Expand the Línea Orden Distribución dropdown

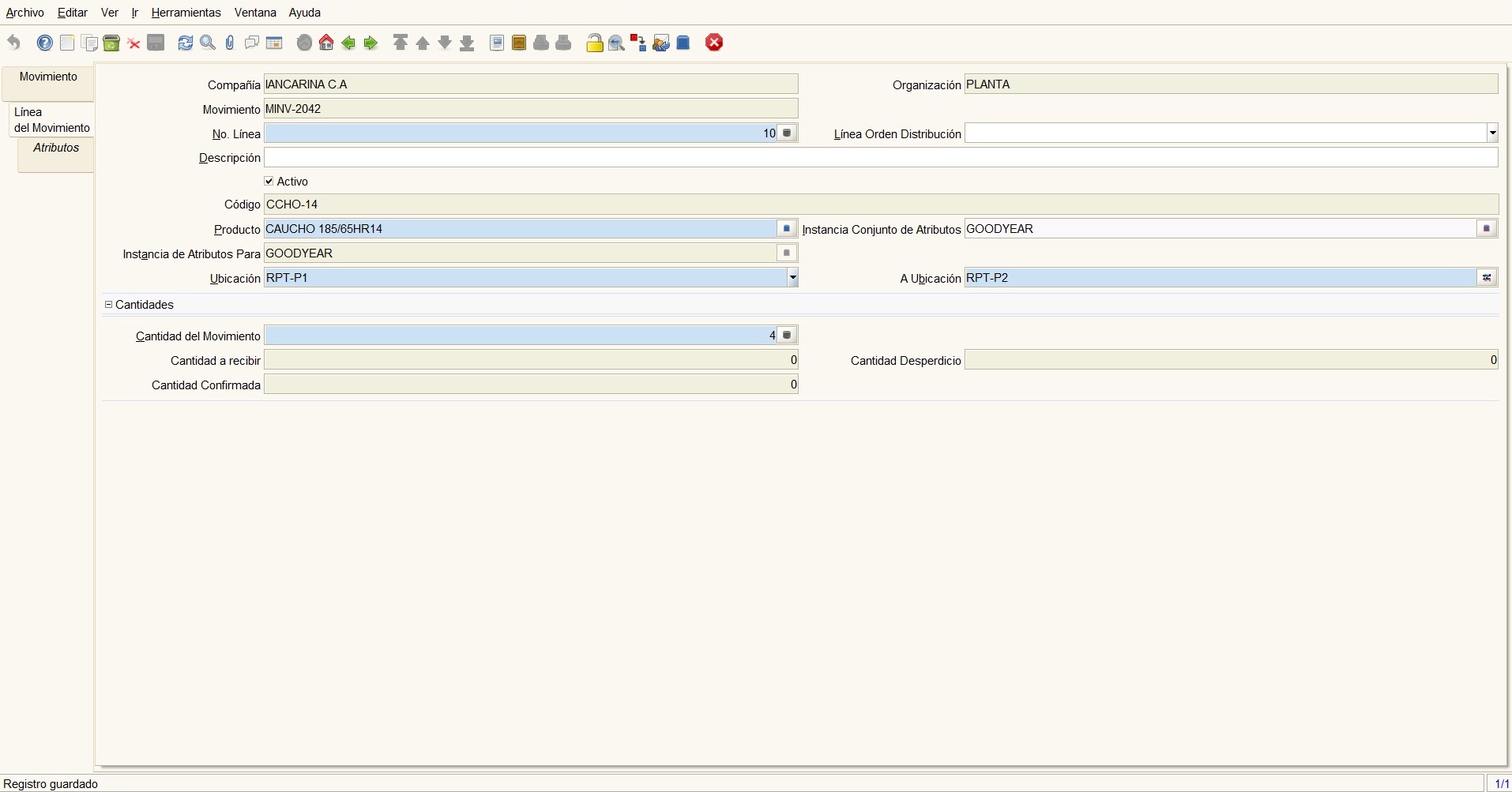click(1492, 133)
